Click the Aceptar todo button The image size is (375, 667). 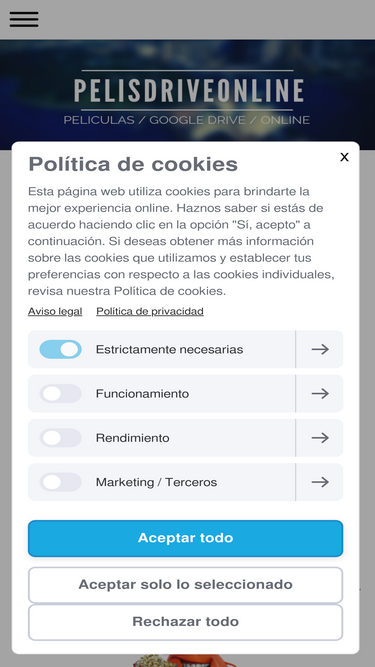185,538
